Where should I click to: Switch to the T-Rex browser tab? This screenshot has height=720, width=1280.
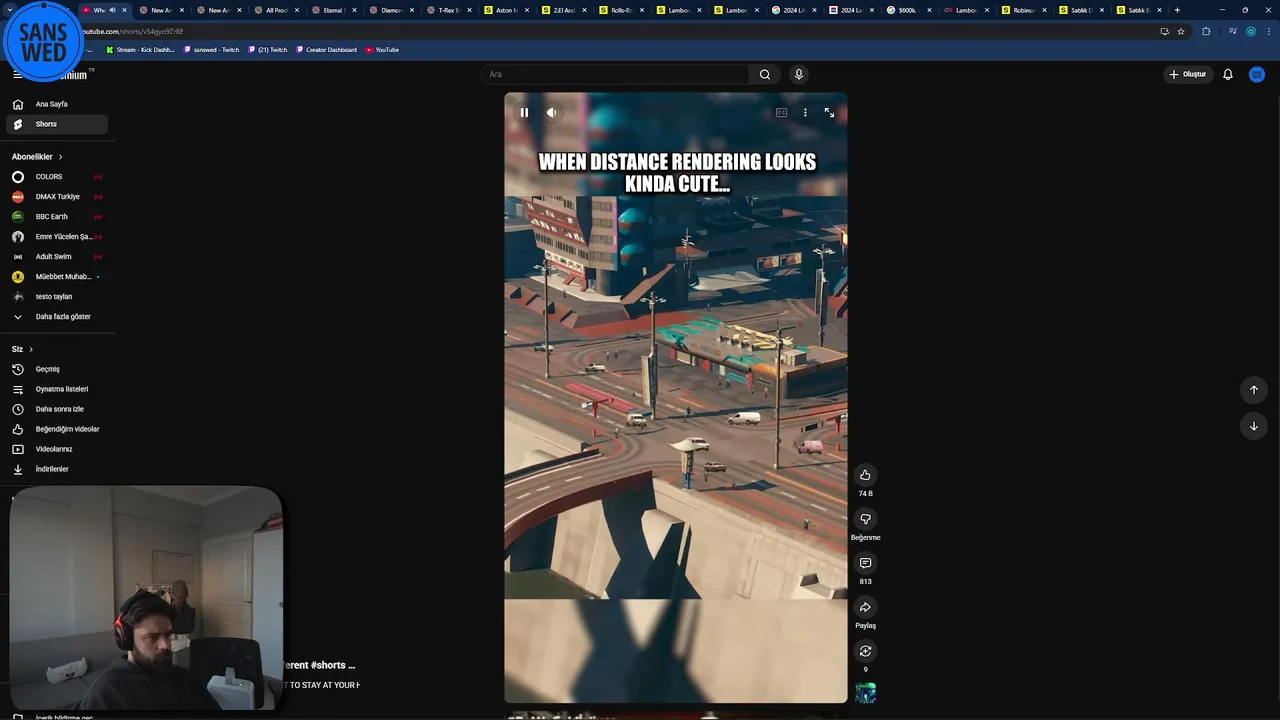click(449, 10)
